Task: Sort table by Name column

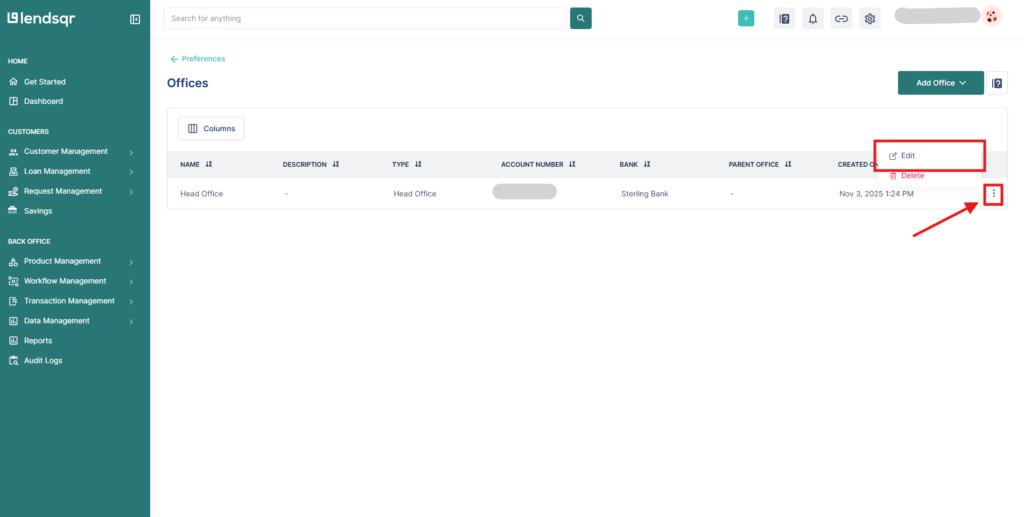Action: pyautogui.click(x=209, y=164)
